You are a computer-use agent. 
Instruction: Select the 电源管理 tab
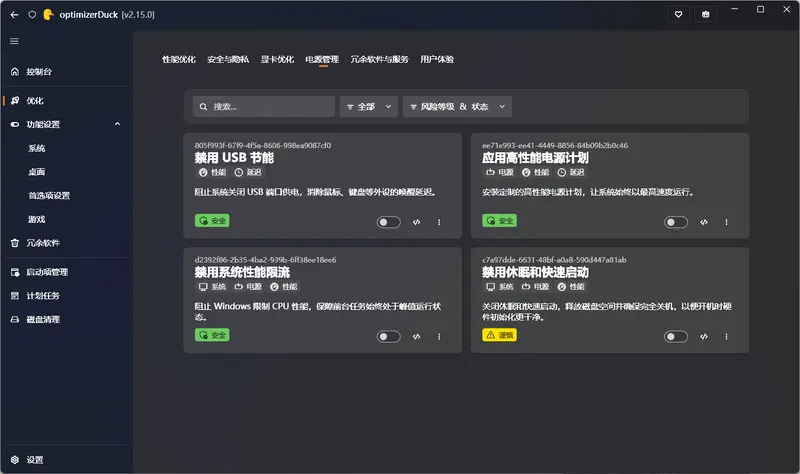coord(322,59)
